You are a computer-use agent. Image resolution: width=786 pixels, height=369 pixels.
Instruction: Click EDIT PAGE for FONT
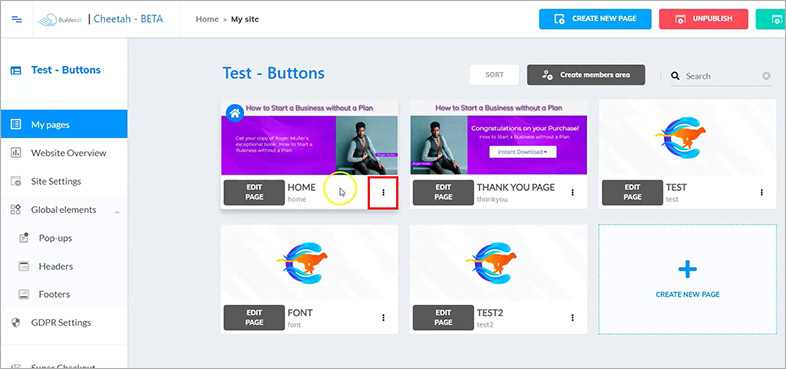point(254,318)
